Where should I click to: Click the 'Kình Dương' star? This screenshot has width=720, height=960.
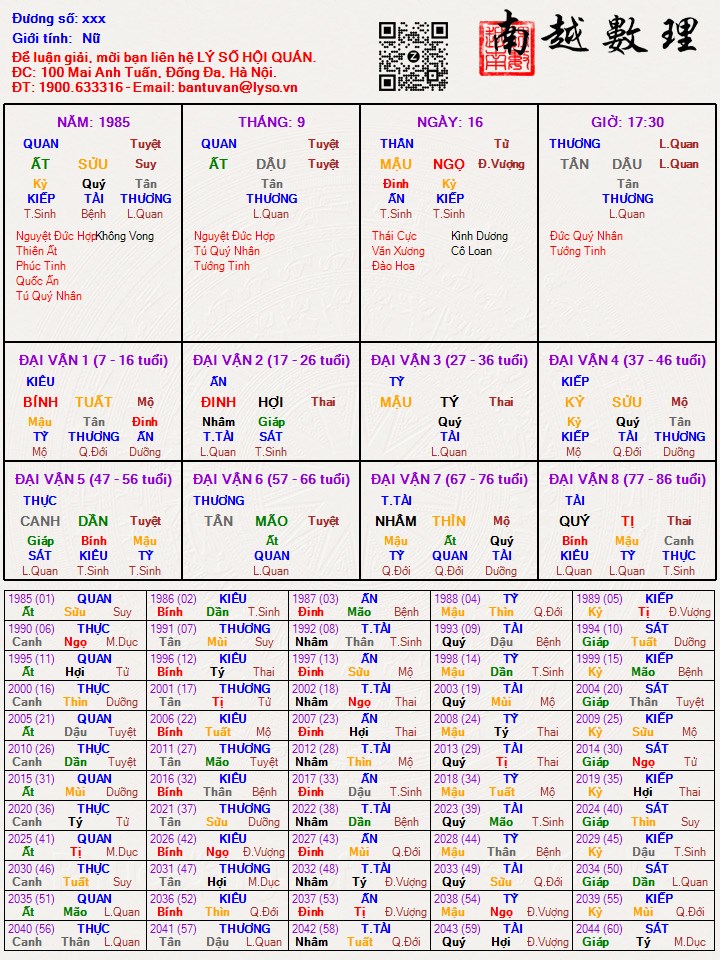pyautogui.click(x=479, y=236)
